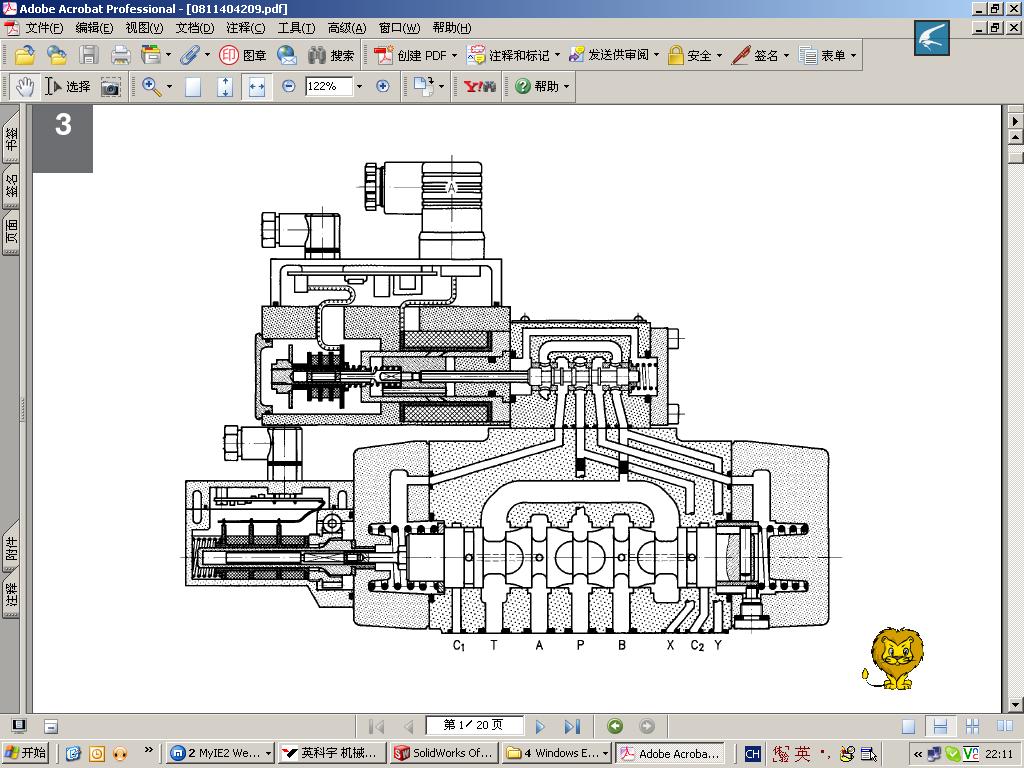
Task: Enable Facing pages layout
Action: [1005, 726]
